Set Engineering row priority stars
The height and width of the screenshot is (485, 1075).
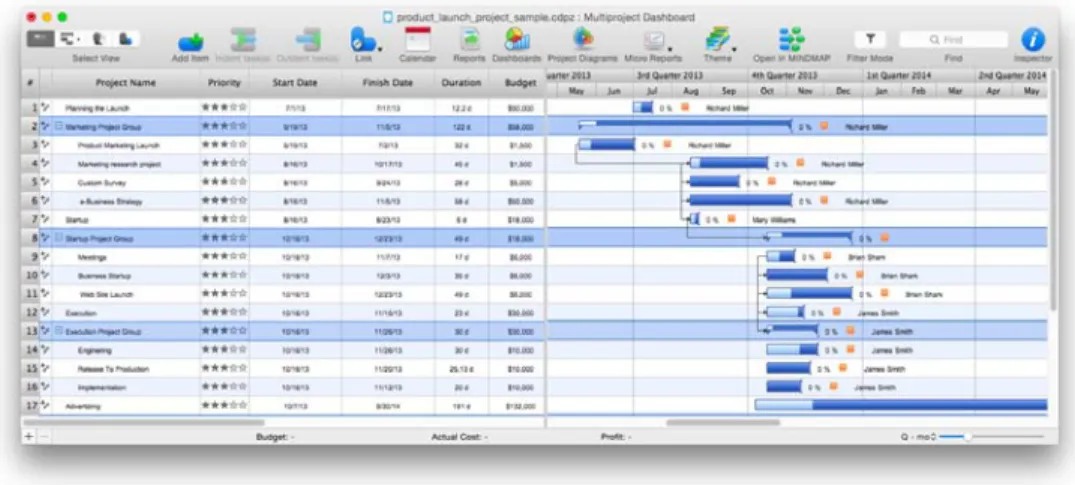[224, 349]
